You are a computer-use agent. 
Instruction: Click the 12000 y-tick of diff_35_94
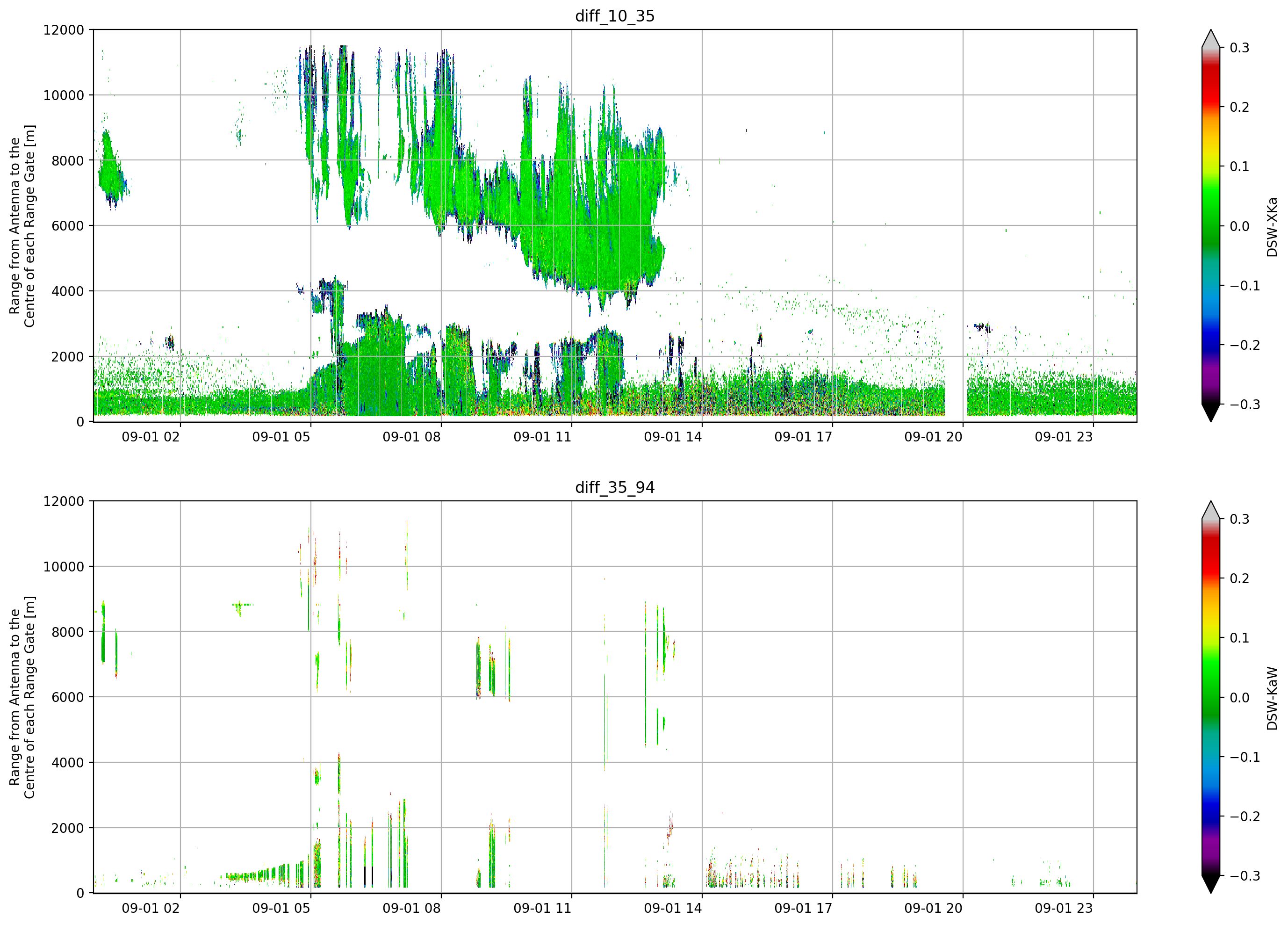coord(64,502)
